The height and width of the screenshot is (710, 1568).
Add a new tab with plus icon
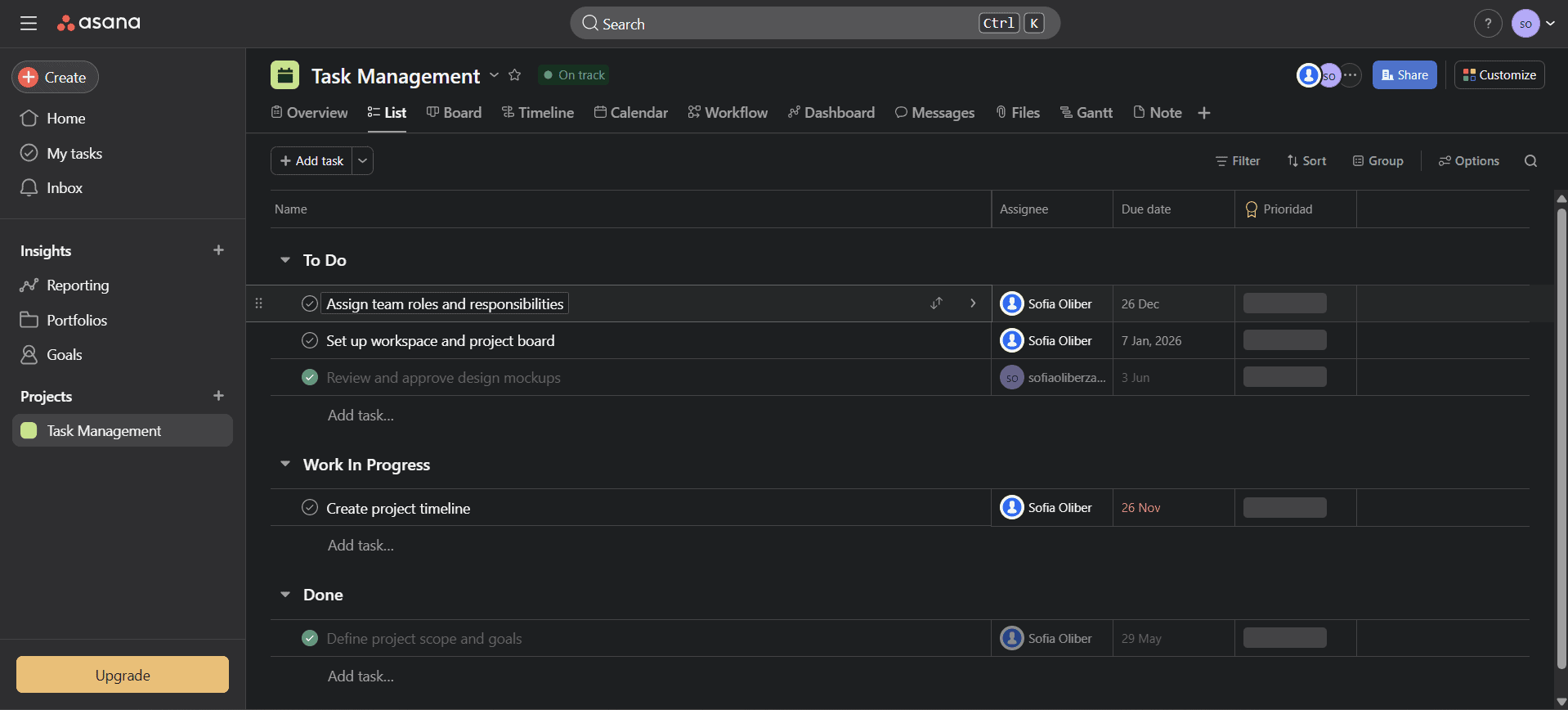[x=1203, y=113]
